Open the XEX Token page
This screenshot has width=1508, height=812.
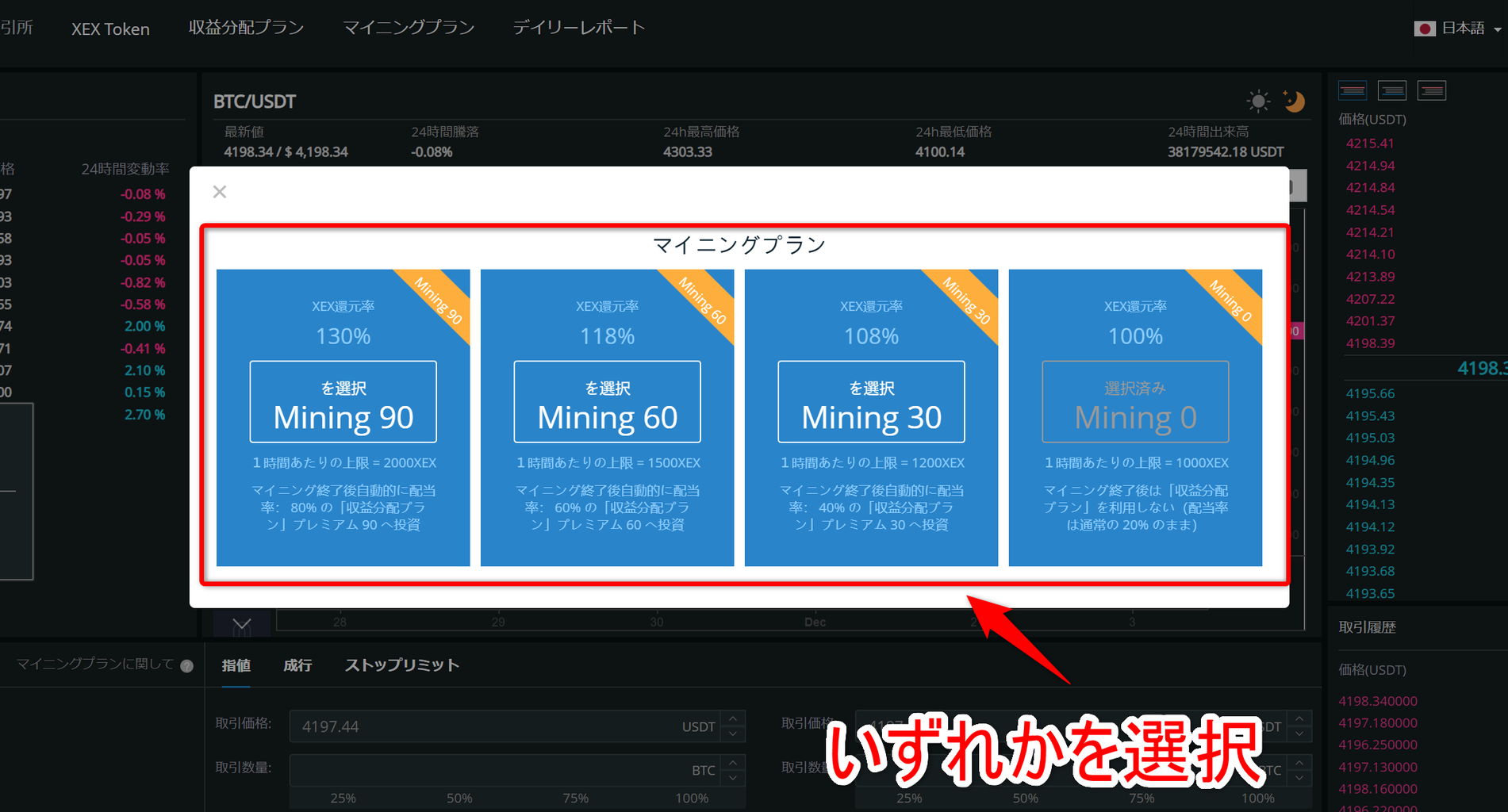pyautogui.click(x=109, y=29)
